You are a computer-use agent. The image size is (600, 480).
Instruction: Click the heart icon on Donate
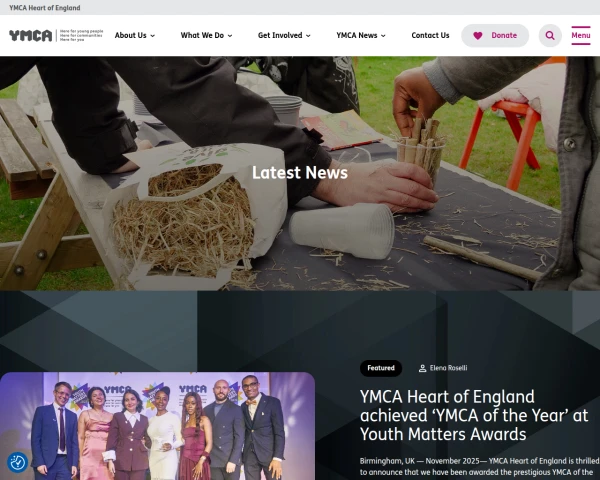(478, 36)
